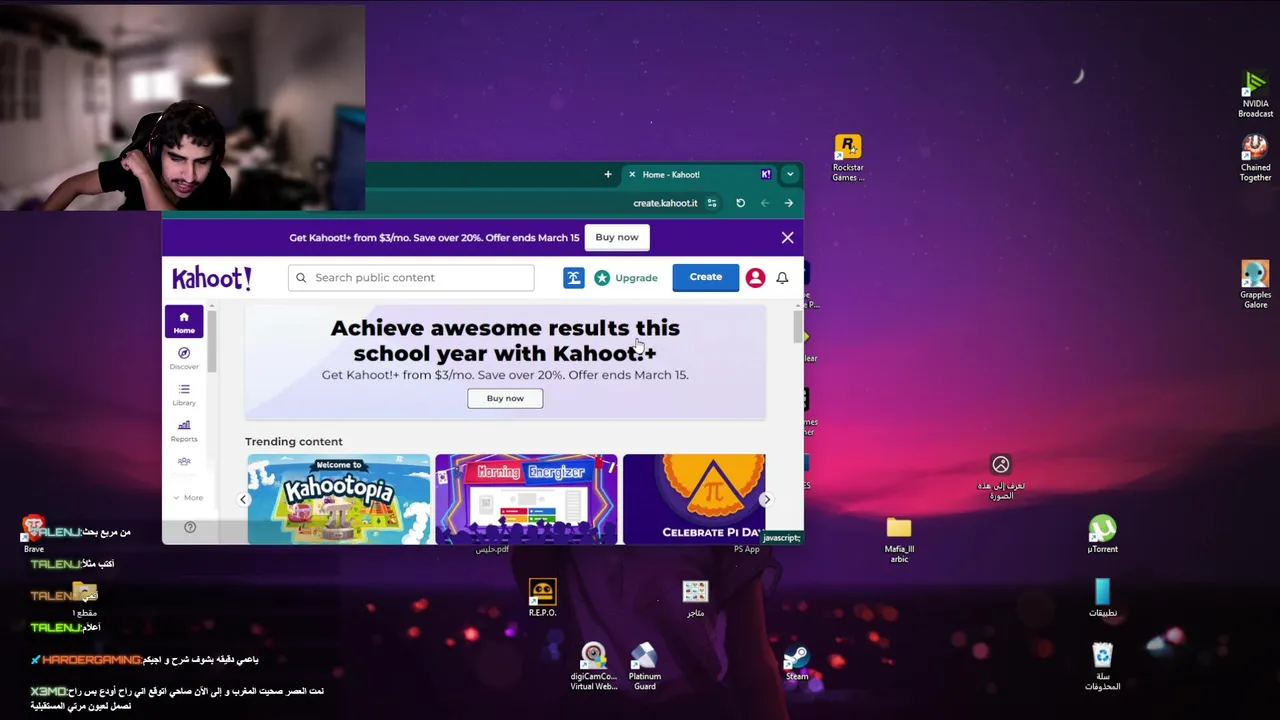Open the red profile avatar menu

pos(755,278)
